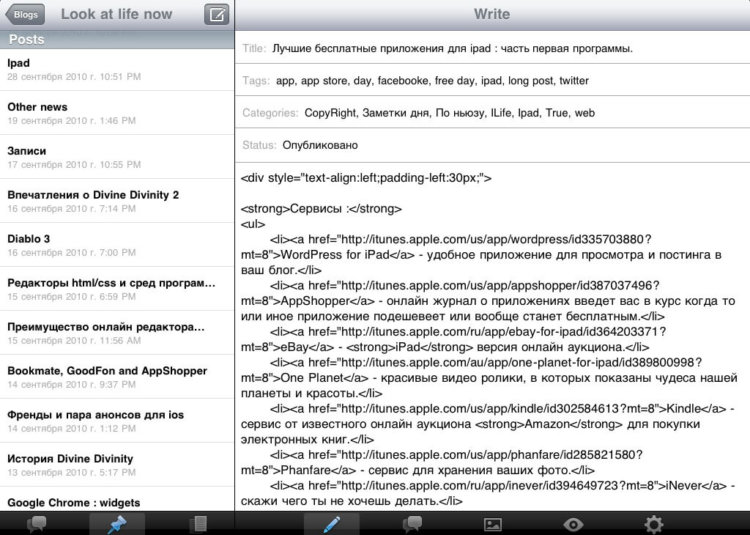Place cursor at the one-planet-for-ipad link line
The width and height of the screenshot is (750, 535).
pos(486,362)
